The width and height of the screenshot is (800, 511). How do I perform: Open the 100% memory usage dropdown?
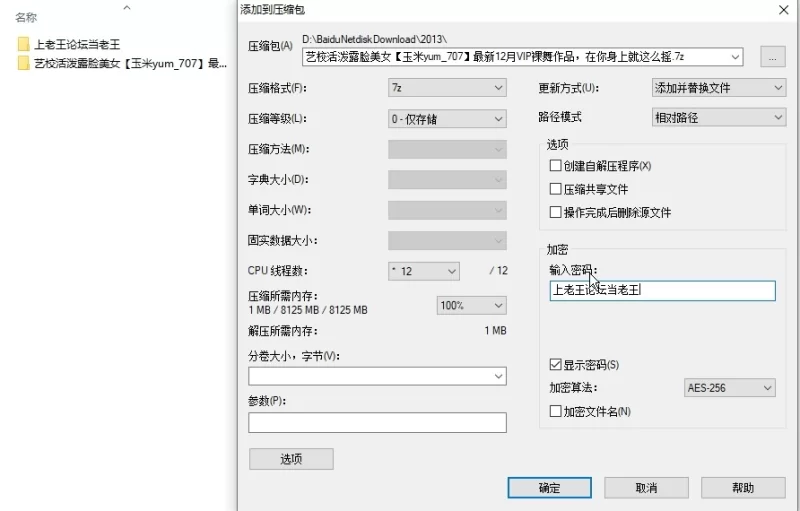pyautogui.click(x=471, y=305)
